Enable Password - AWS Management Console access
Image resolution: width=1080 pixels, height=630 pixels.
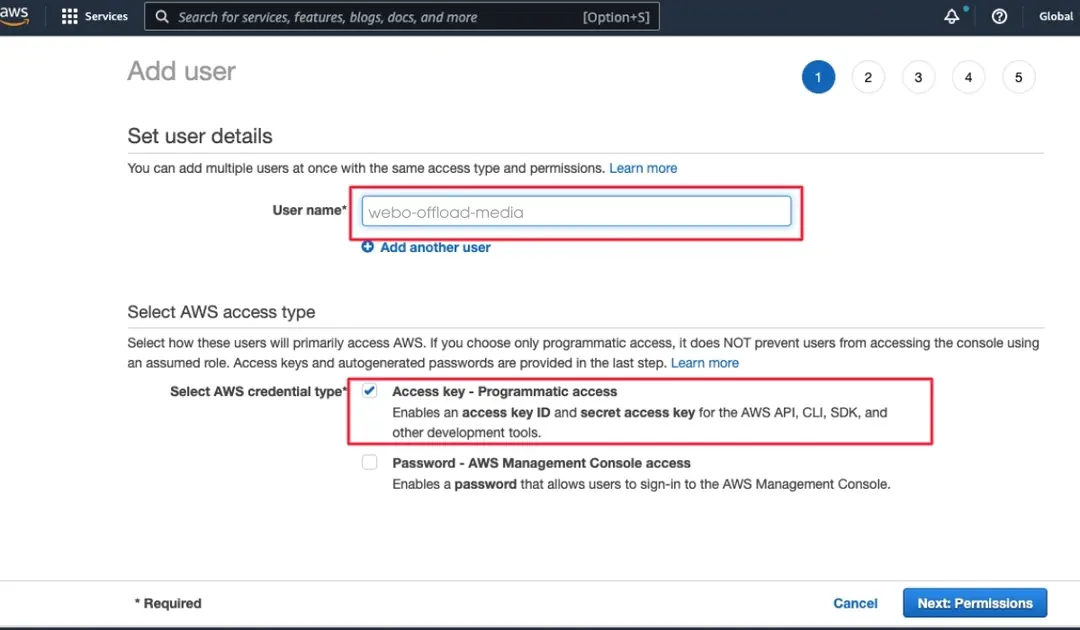click(x=370, y=463)
